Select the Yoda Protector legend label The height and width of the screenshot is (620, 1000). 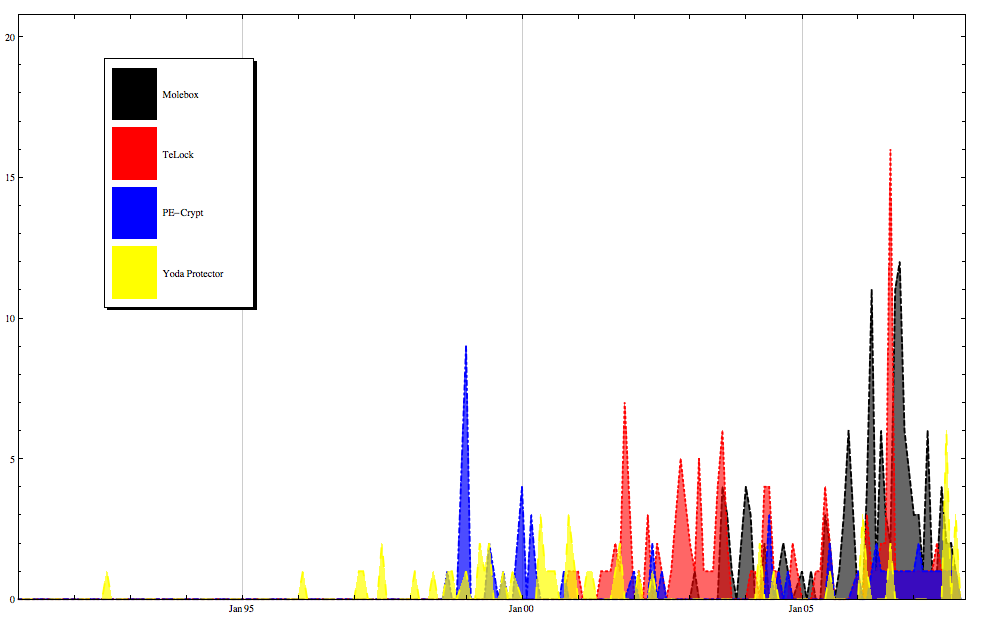click(x=193, y=274)
